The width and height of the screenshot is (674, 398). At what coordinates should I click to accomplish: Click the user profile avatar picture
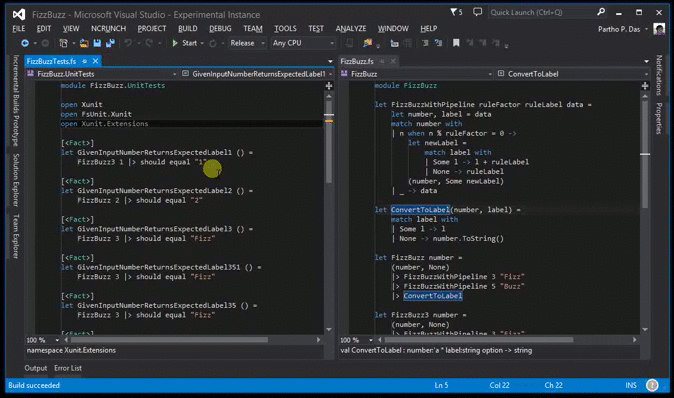click(x=659, y=29)
